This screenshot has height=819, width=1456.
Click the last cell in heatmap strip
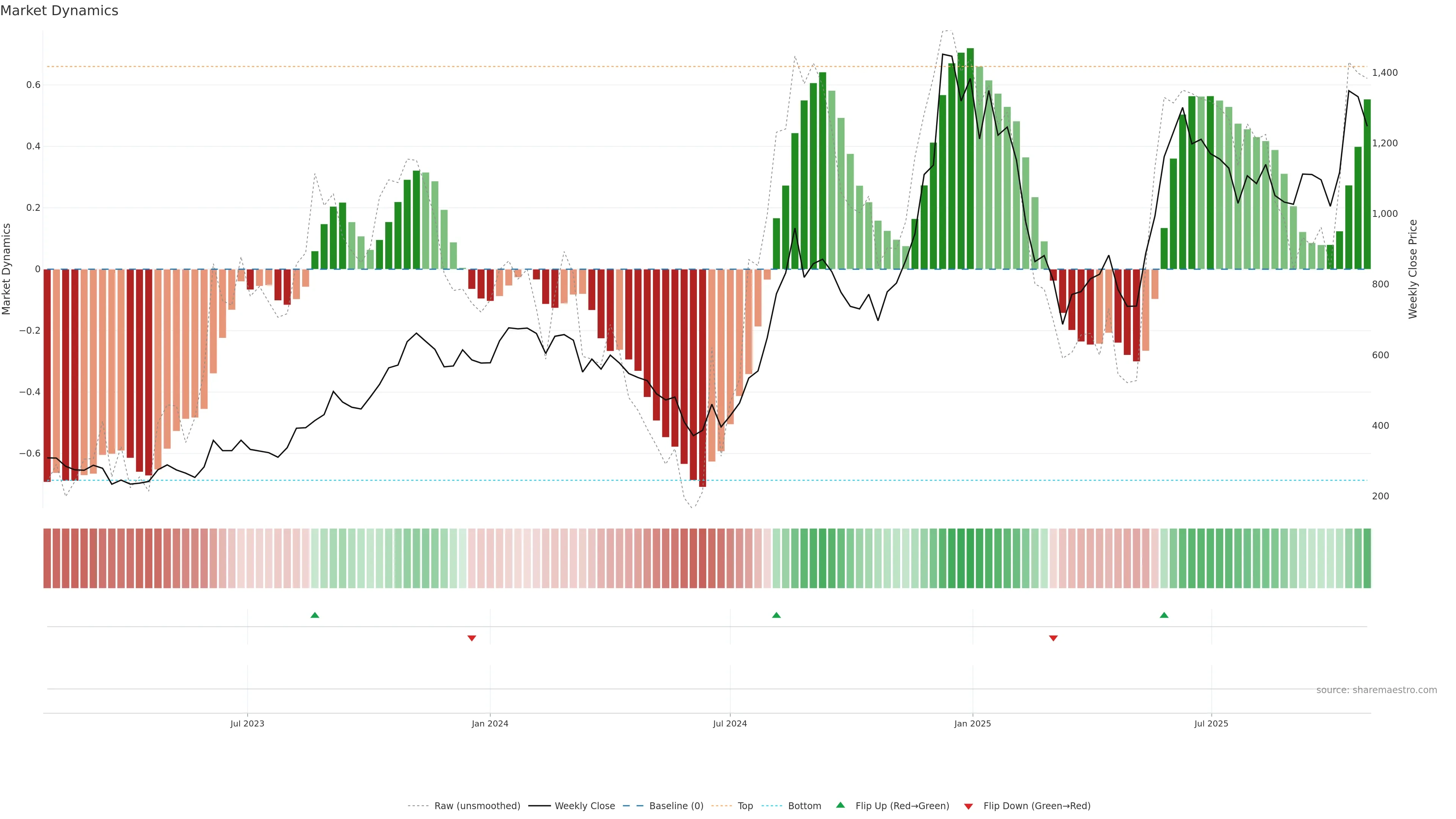coord(1367,559)
